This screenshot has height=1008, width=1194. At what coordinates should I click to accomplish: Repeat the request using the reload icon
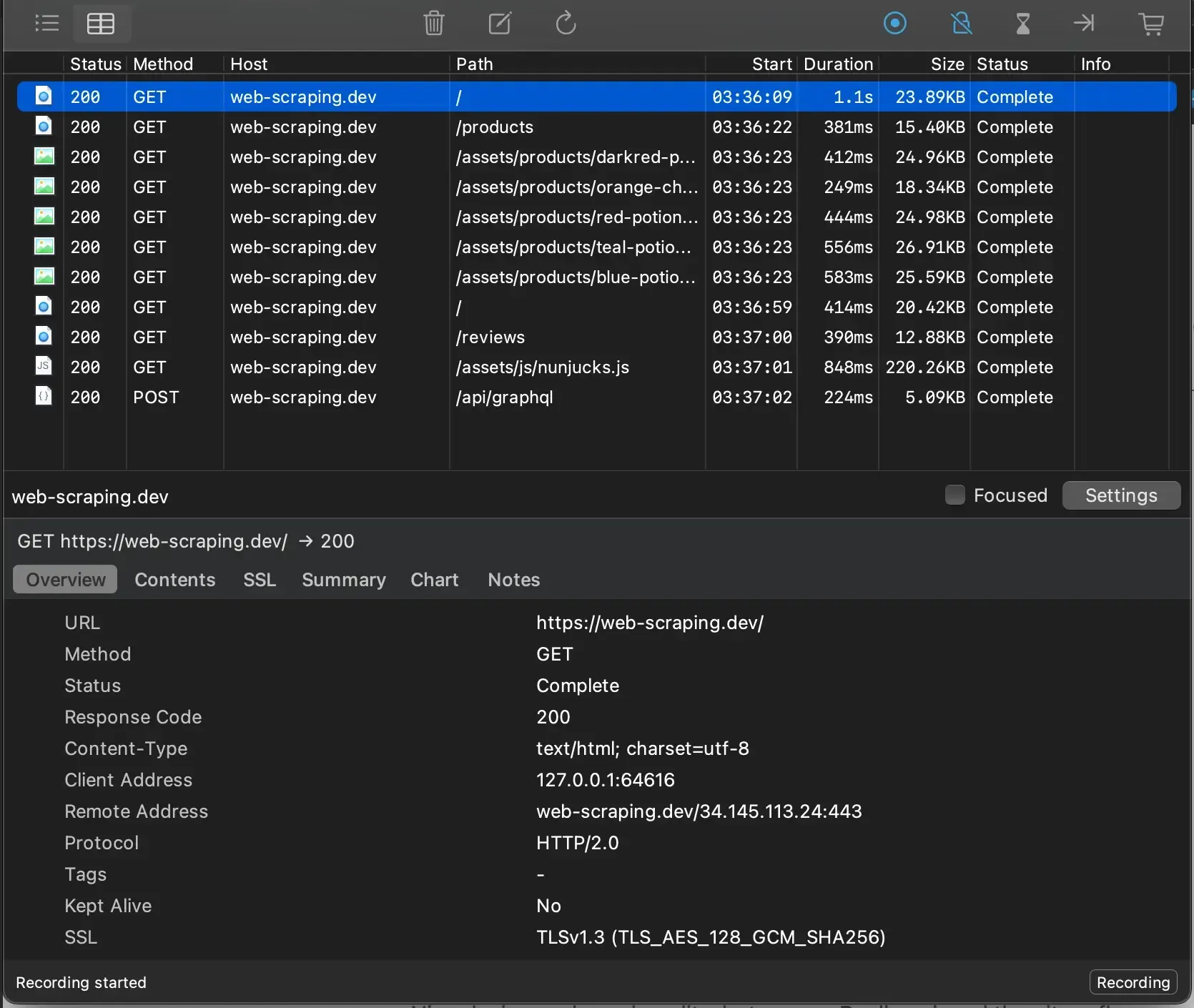566,24
